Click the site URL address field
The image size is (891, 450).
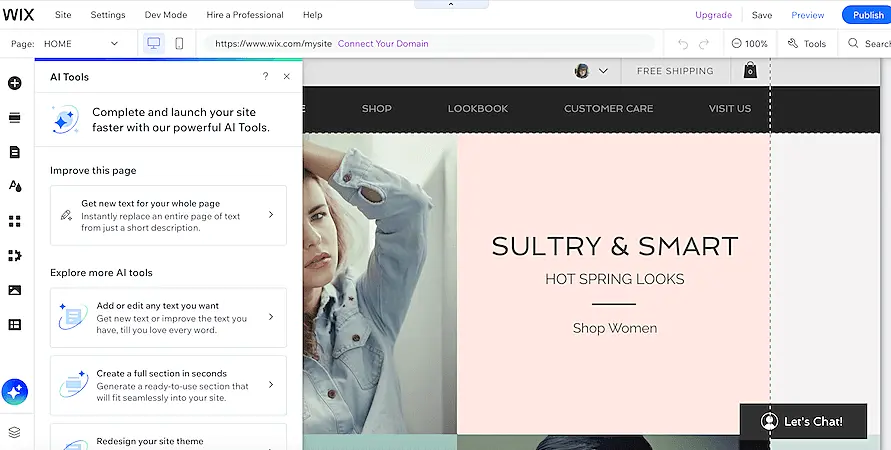pos(430,44)
